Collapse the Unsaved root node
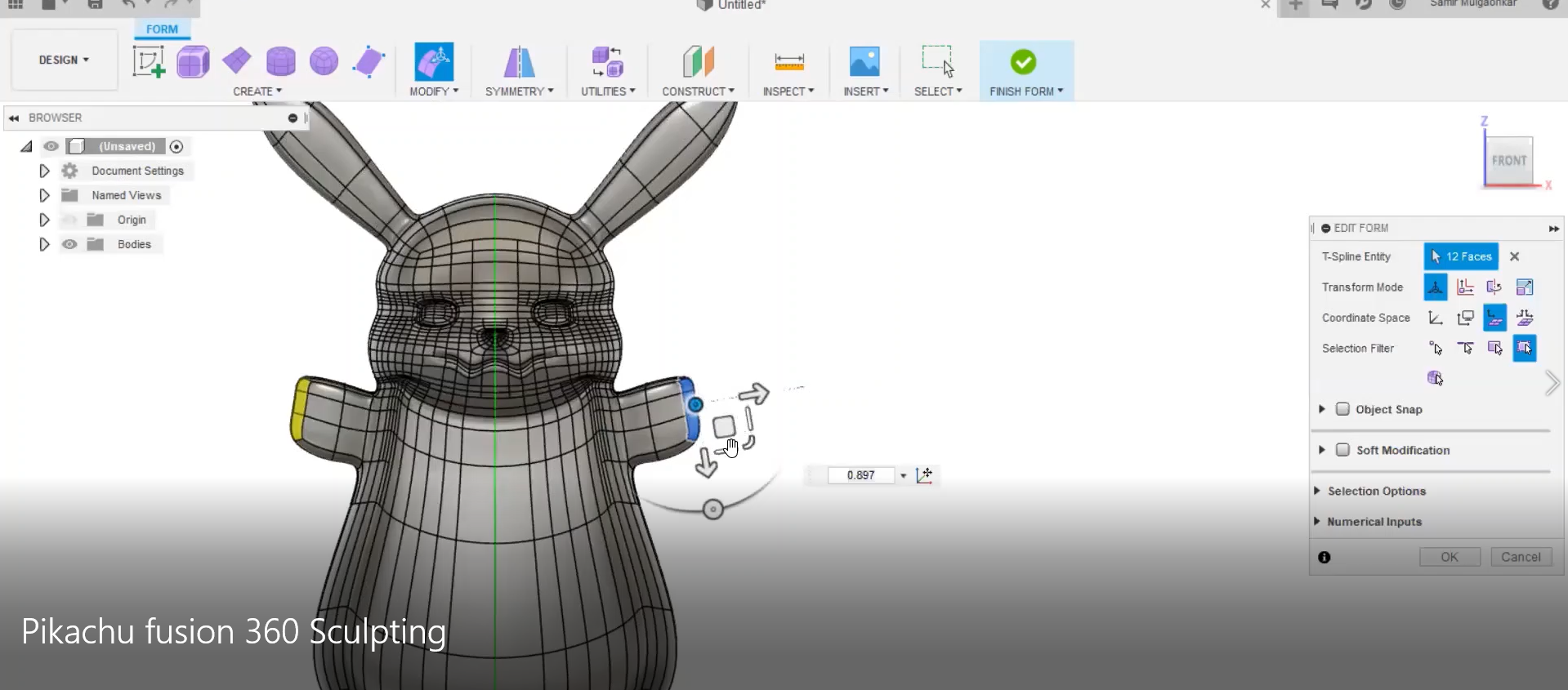The height and width of the screenshot is (690, 1568). (x=26, y=146)
